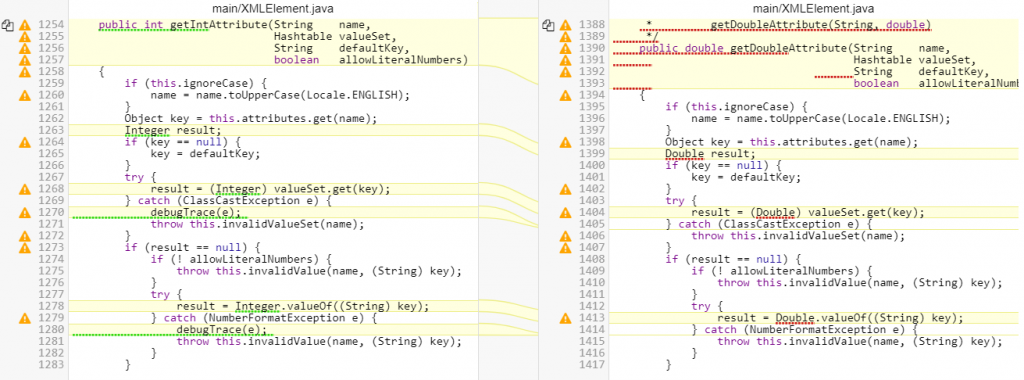Click line number 1406 in right pane

pyautogui.click(x=591, y=236)
